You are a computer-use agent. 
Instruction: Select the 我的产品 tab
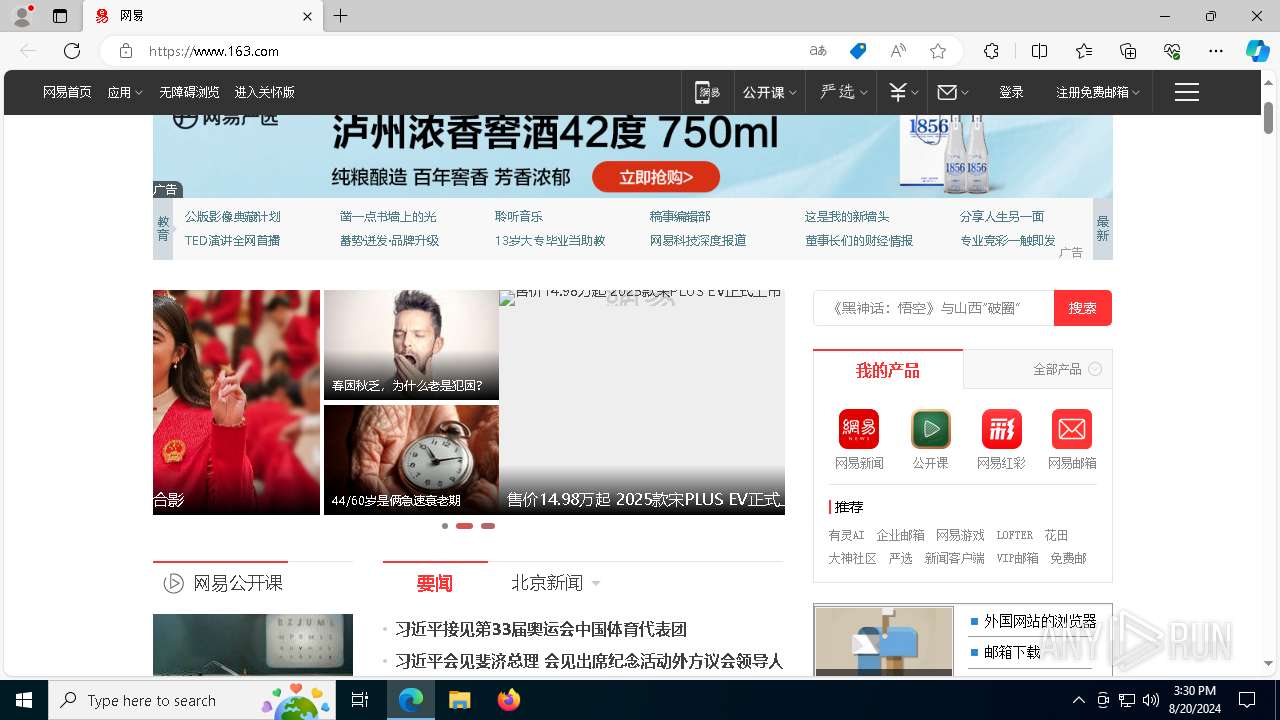pyautogui.click(x=888, y=370)
